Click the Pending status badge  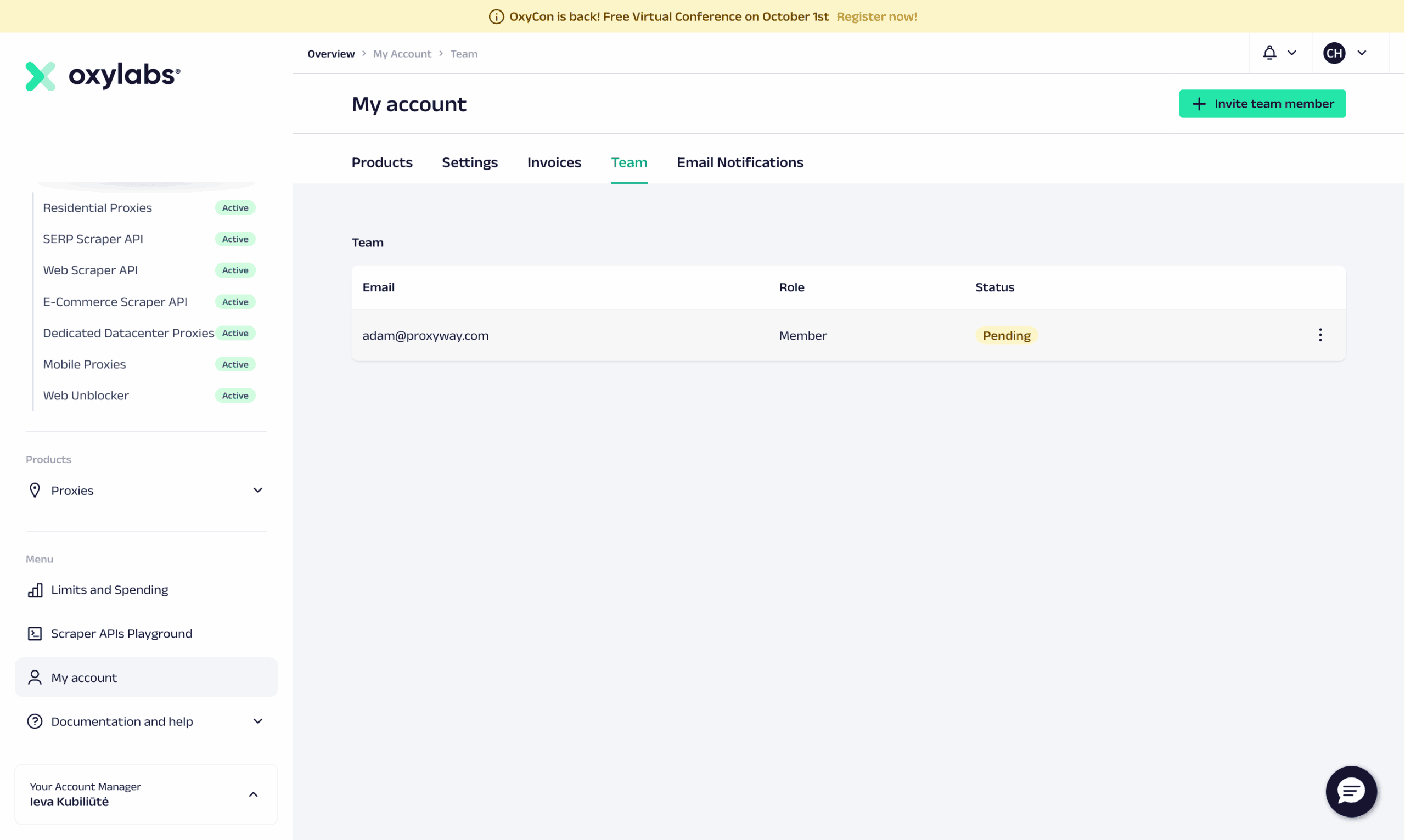[1007, 335]
